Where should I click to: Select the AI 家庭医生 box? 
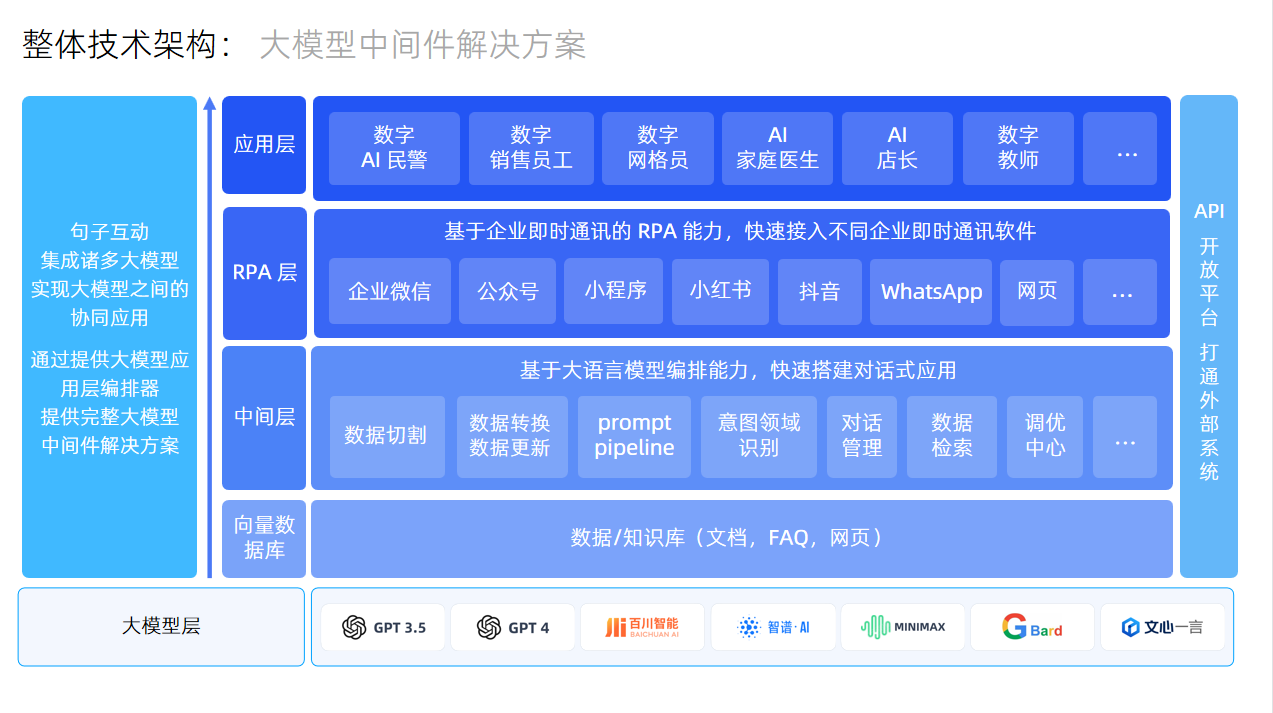tap(777, 148)
